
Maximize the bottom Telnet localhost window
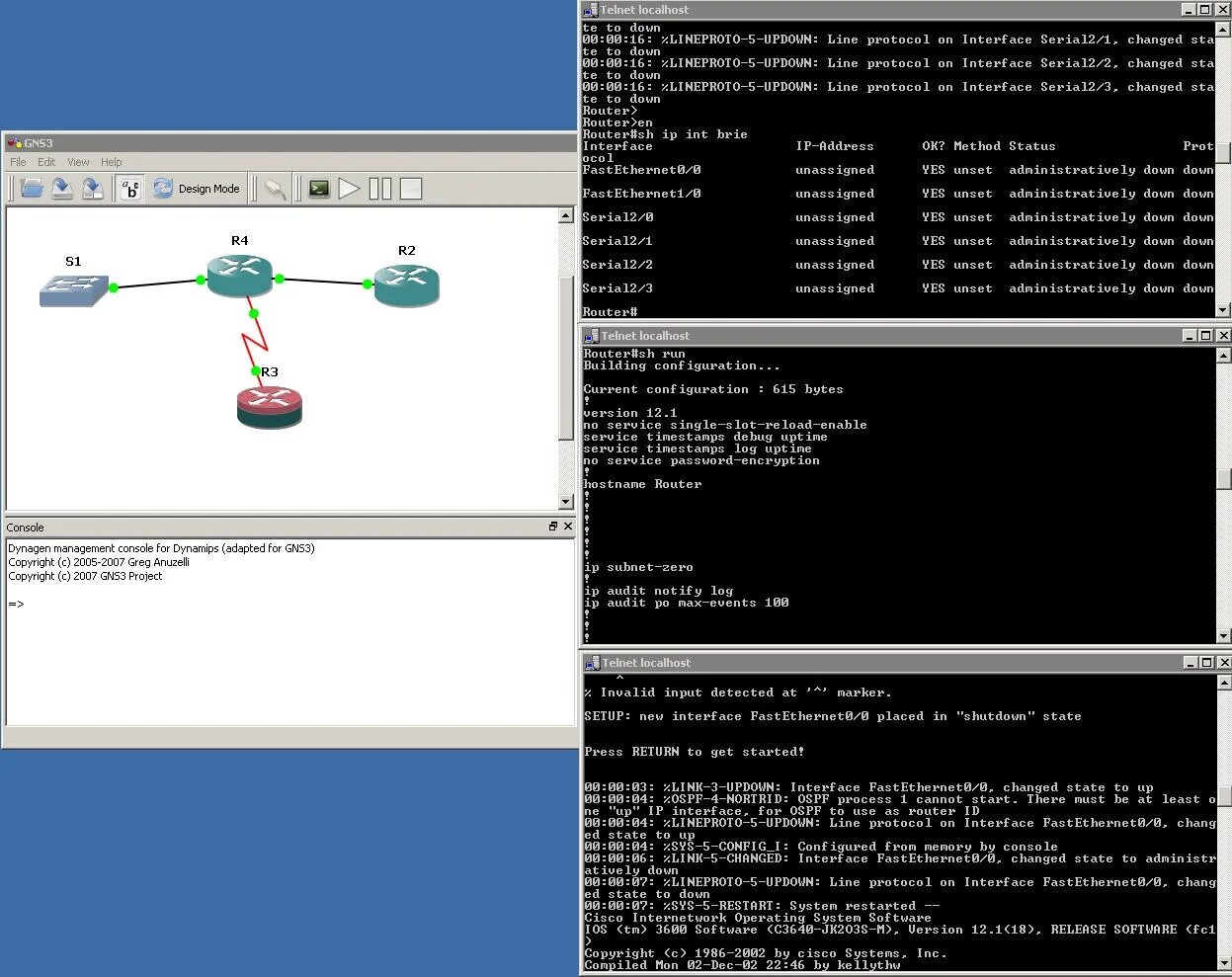pos(1206,663)
